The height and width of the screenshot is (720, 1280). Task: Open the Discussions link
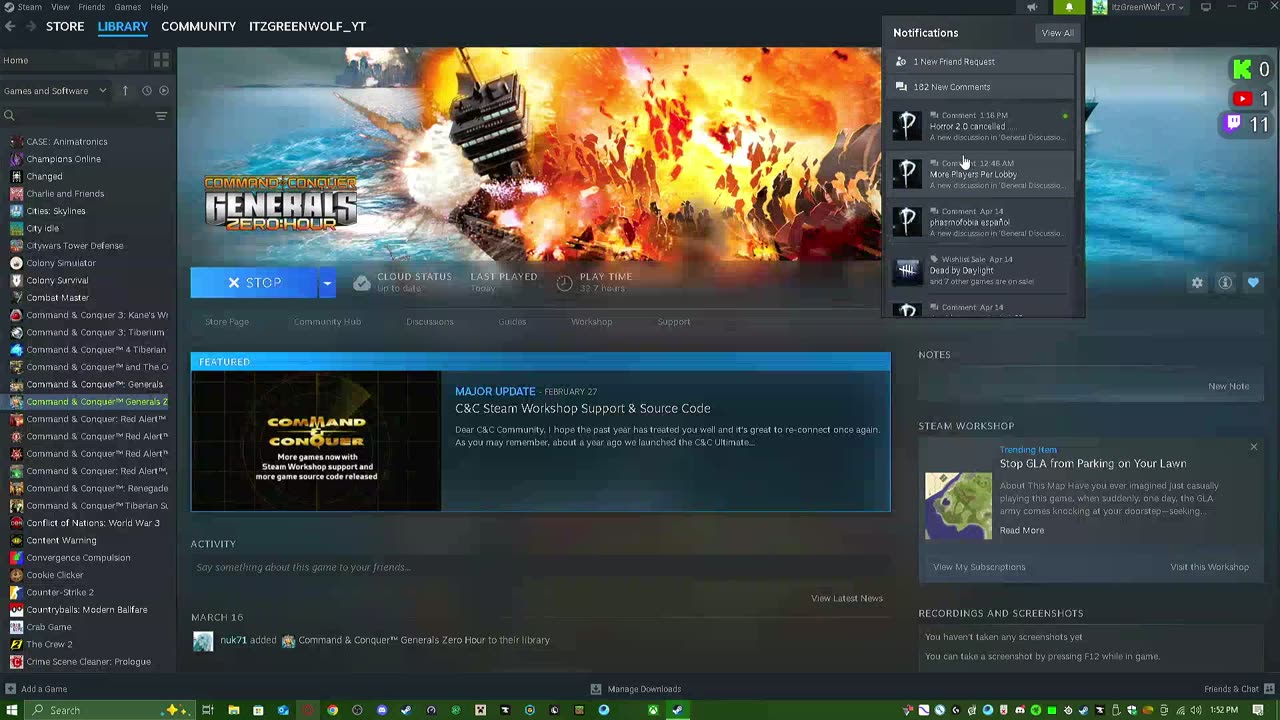[430, 321]
